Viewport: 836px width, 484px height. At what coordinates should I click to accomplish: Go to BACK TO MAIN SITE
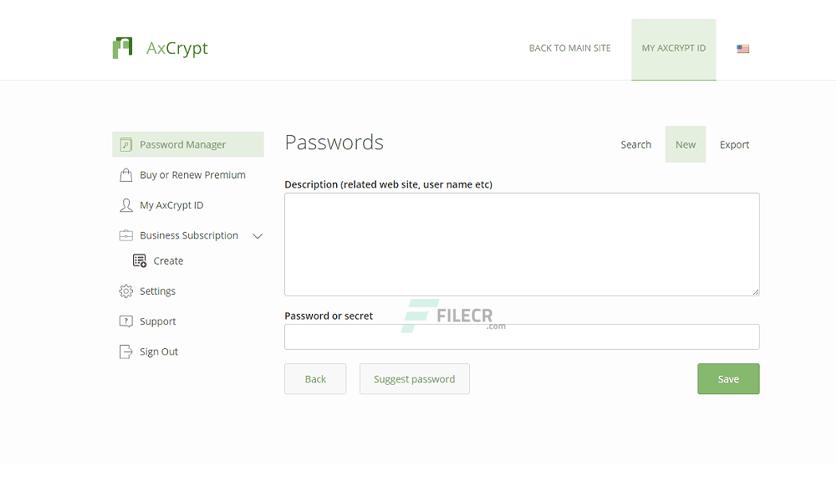pyautogui.click(x=569, y=48)
